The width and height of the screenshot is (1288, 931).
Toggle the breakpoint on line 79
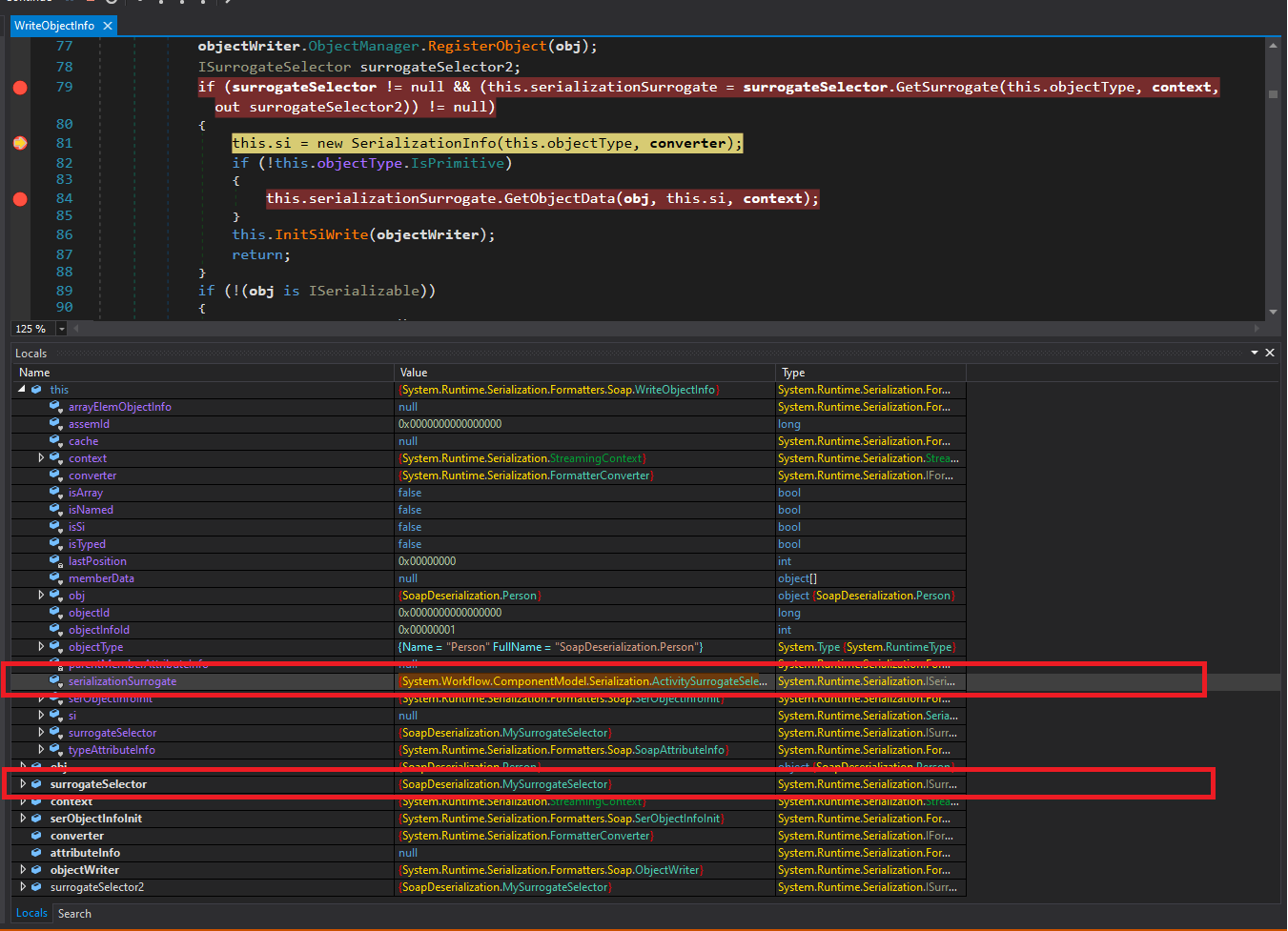coord(20,88)
